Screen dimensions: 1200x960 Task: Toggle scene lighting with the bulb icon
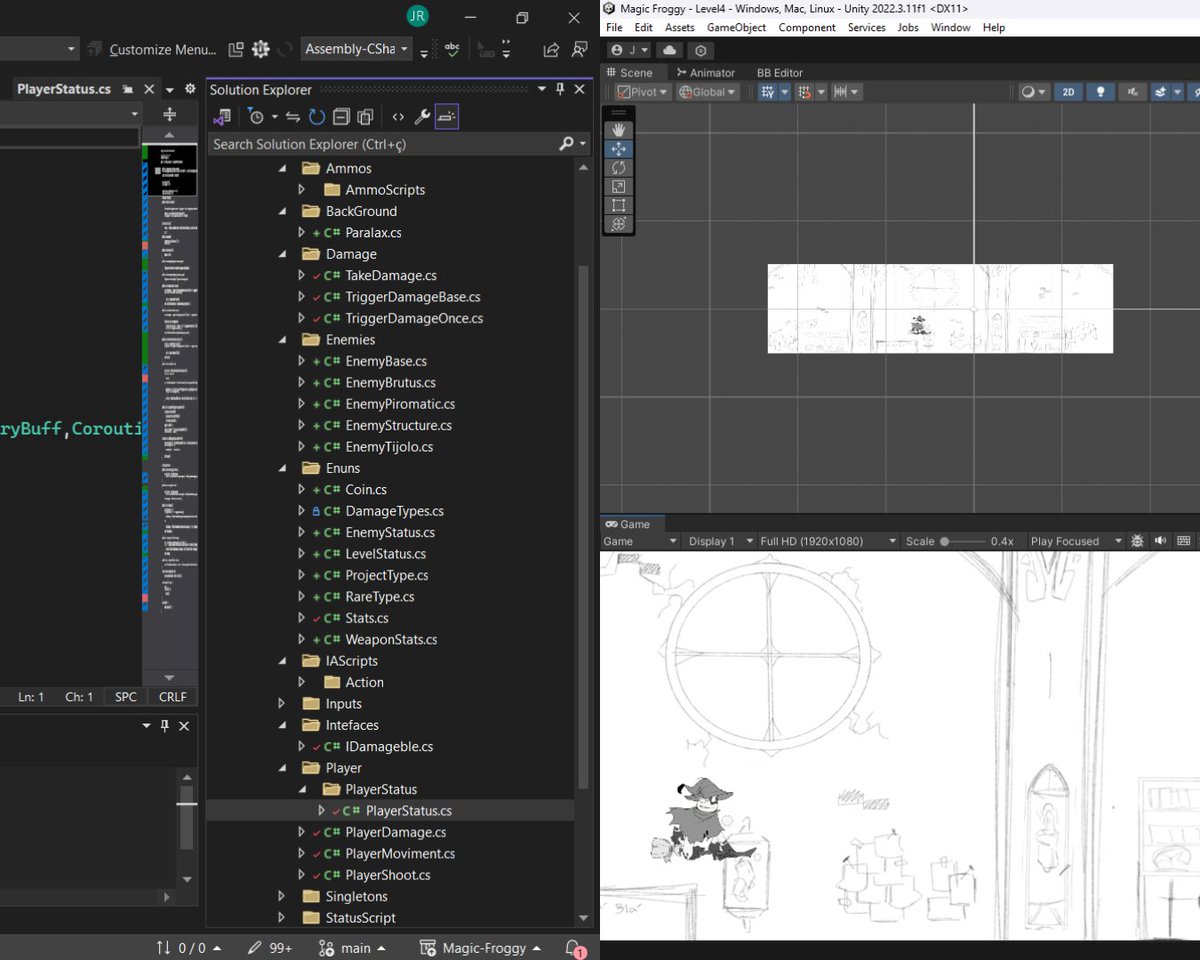click(1100, 91)
